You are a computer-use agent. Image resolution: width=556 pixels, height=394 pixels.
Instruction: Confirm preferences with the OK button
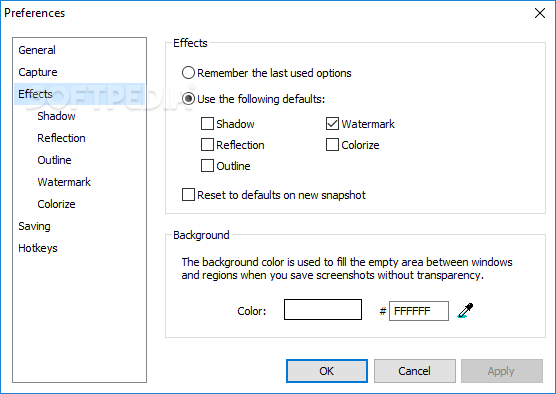tap(327, 371)
